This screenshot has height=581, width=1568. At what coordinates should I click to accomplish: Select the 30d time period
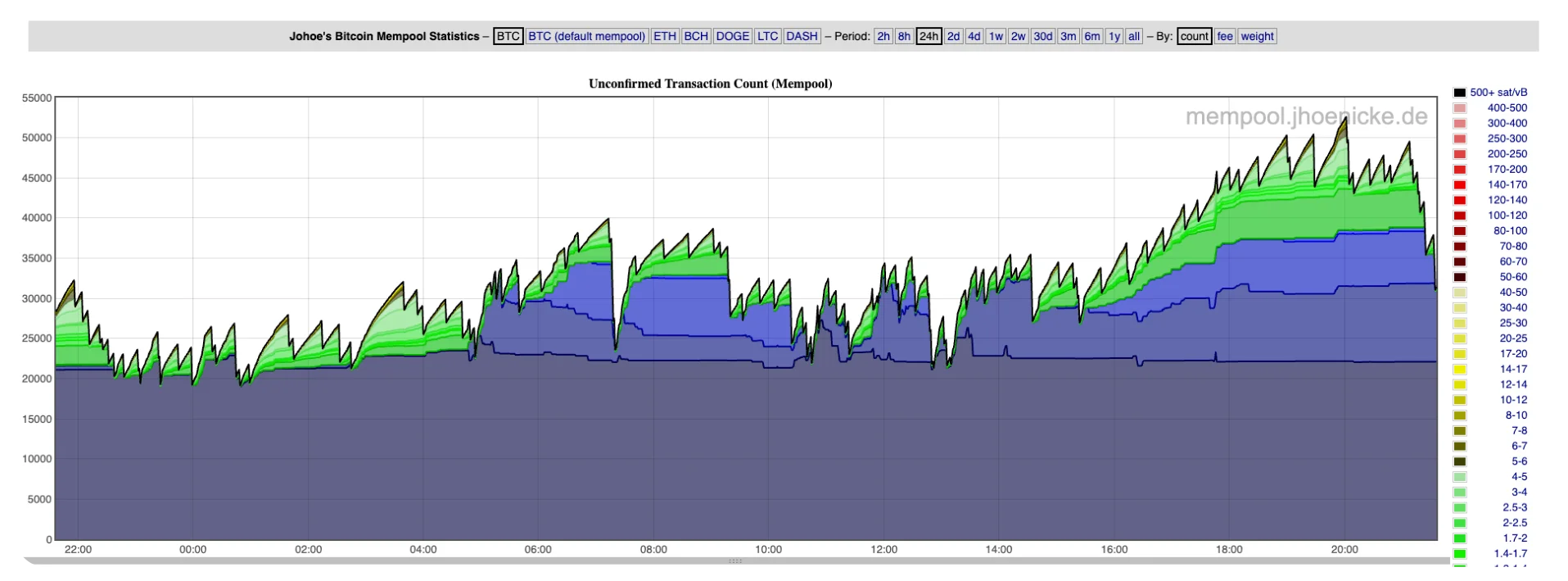[1042, 36]
